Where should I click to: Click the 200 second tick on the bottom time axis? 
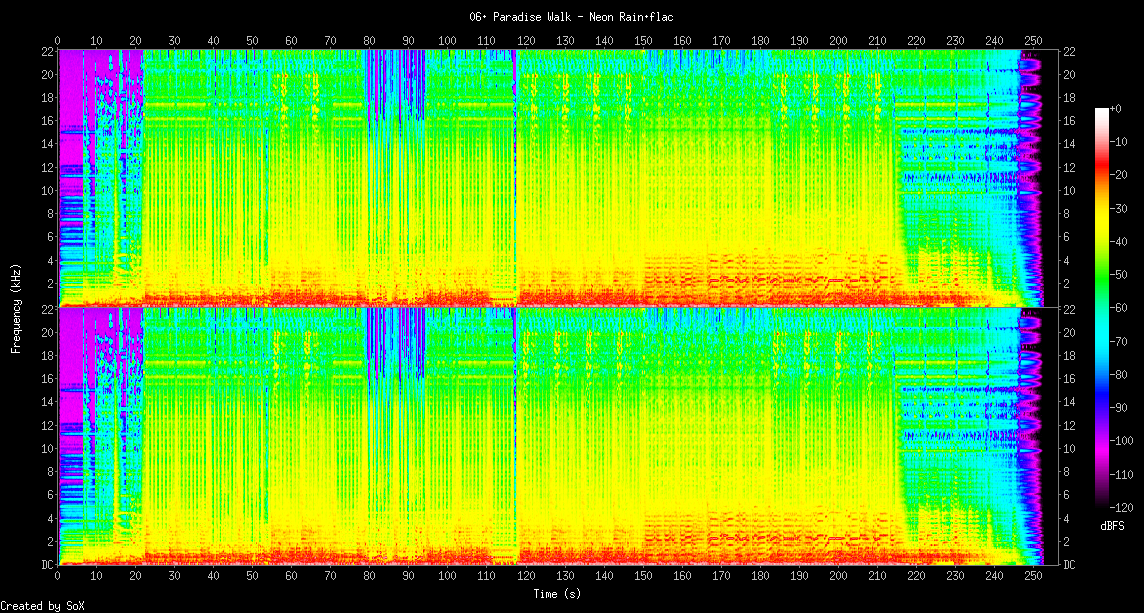(x=838, y=577)
